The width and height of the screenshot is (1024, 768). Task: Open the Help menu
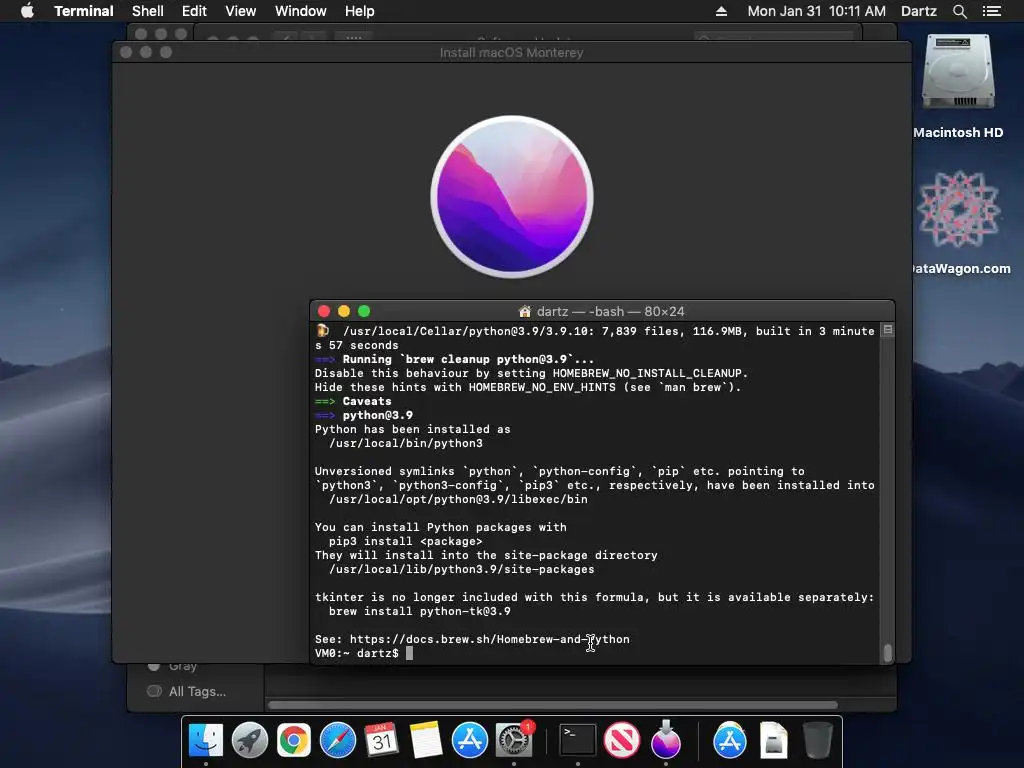coord(359,11)
